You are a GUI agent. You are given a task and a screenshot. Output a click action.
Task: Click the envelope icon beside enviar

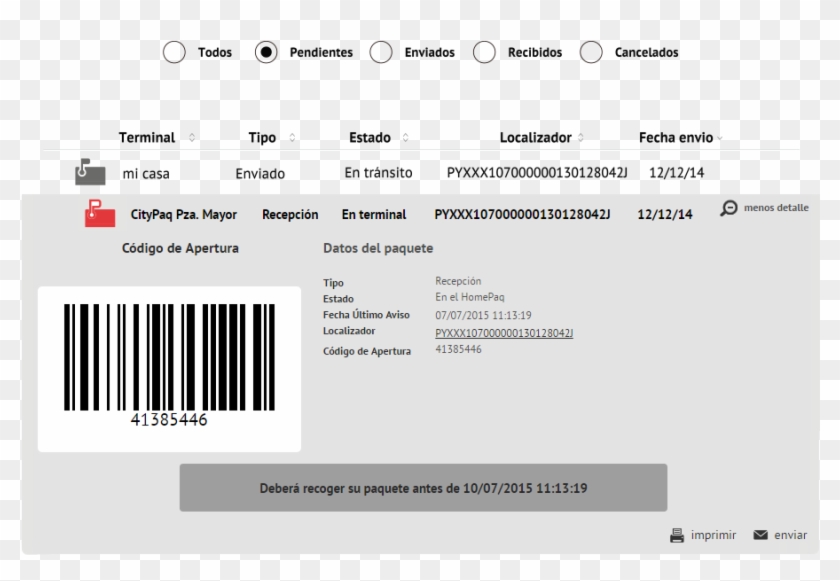[761, 534]
